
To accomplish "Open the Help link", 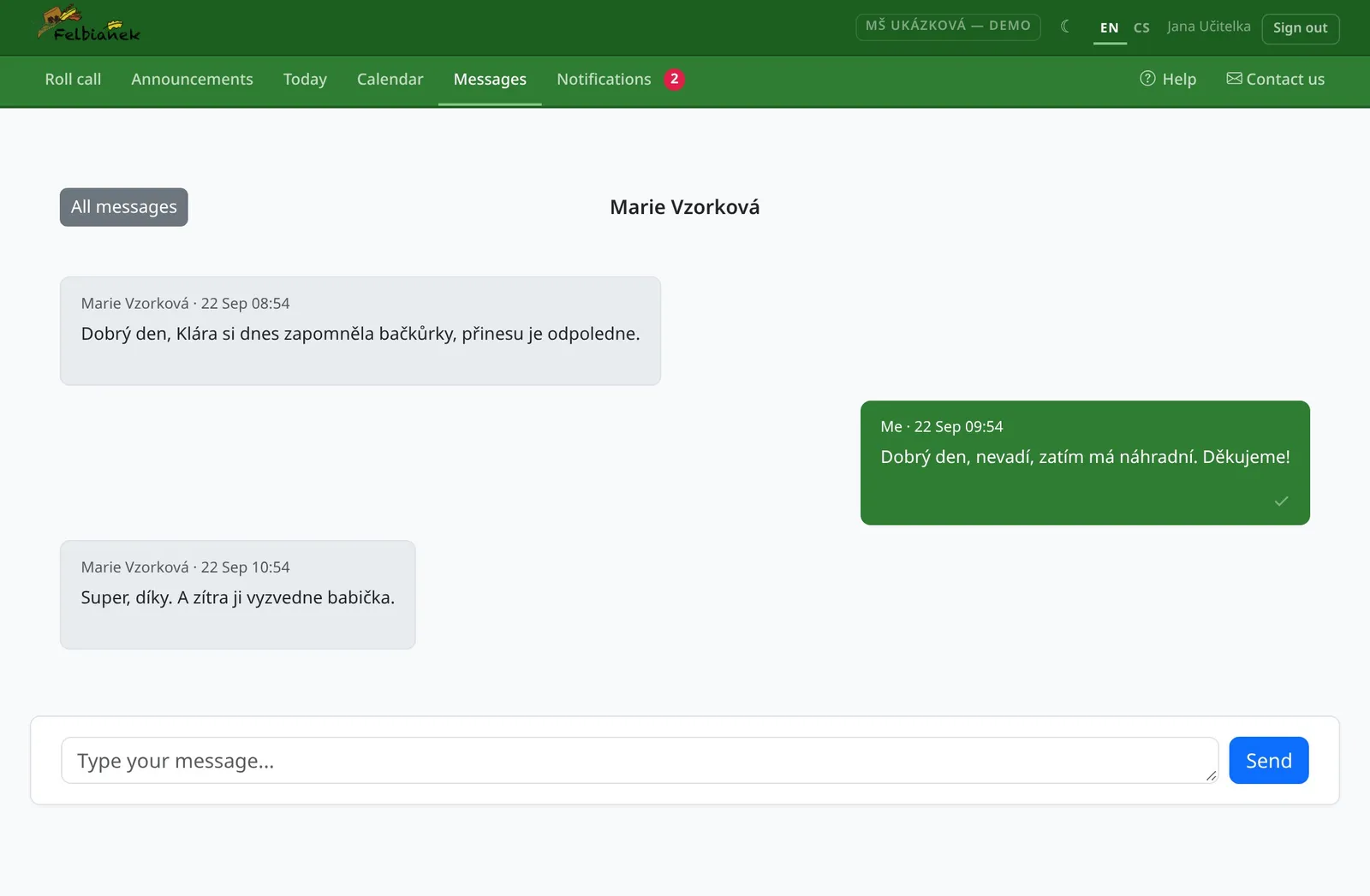I will (x=1168, y=80).
